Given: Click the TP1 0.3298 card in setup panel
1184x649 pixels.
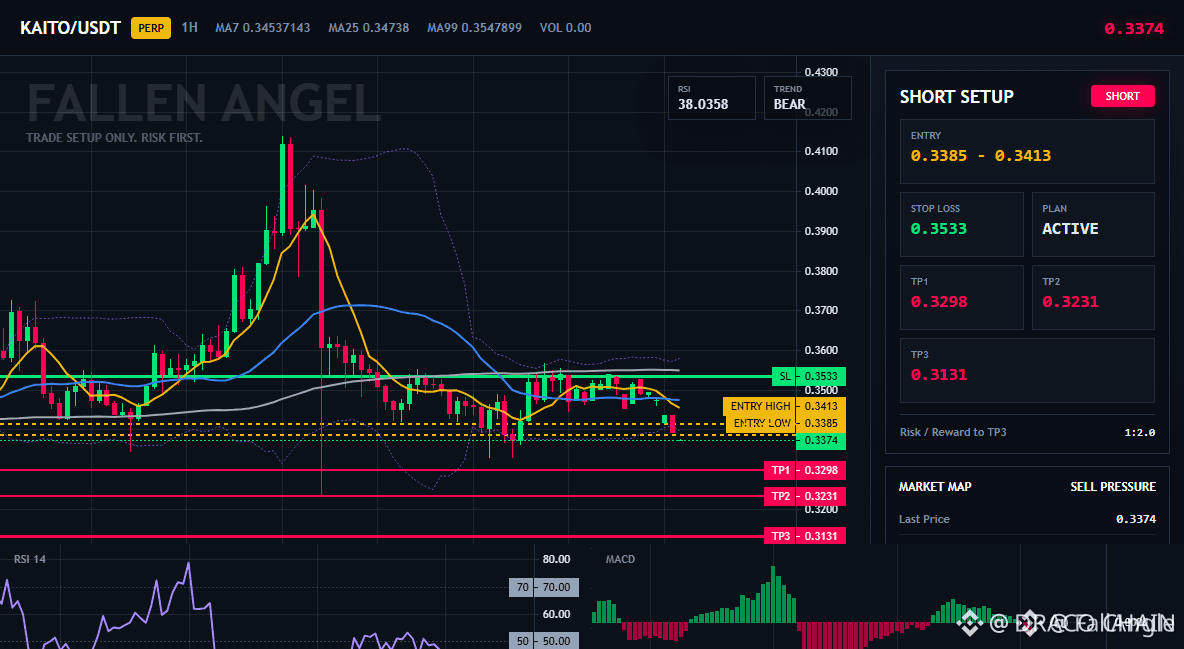Looking at the screenshot, I should (961, 297).
